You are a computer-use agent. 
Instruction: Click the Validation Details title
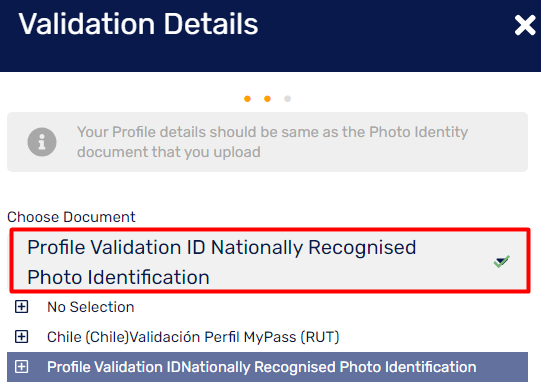coord(138,24)
